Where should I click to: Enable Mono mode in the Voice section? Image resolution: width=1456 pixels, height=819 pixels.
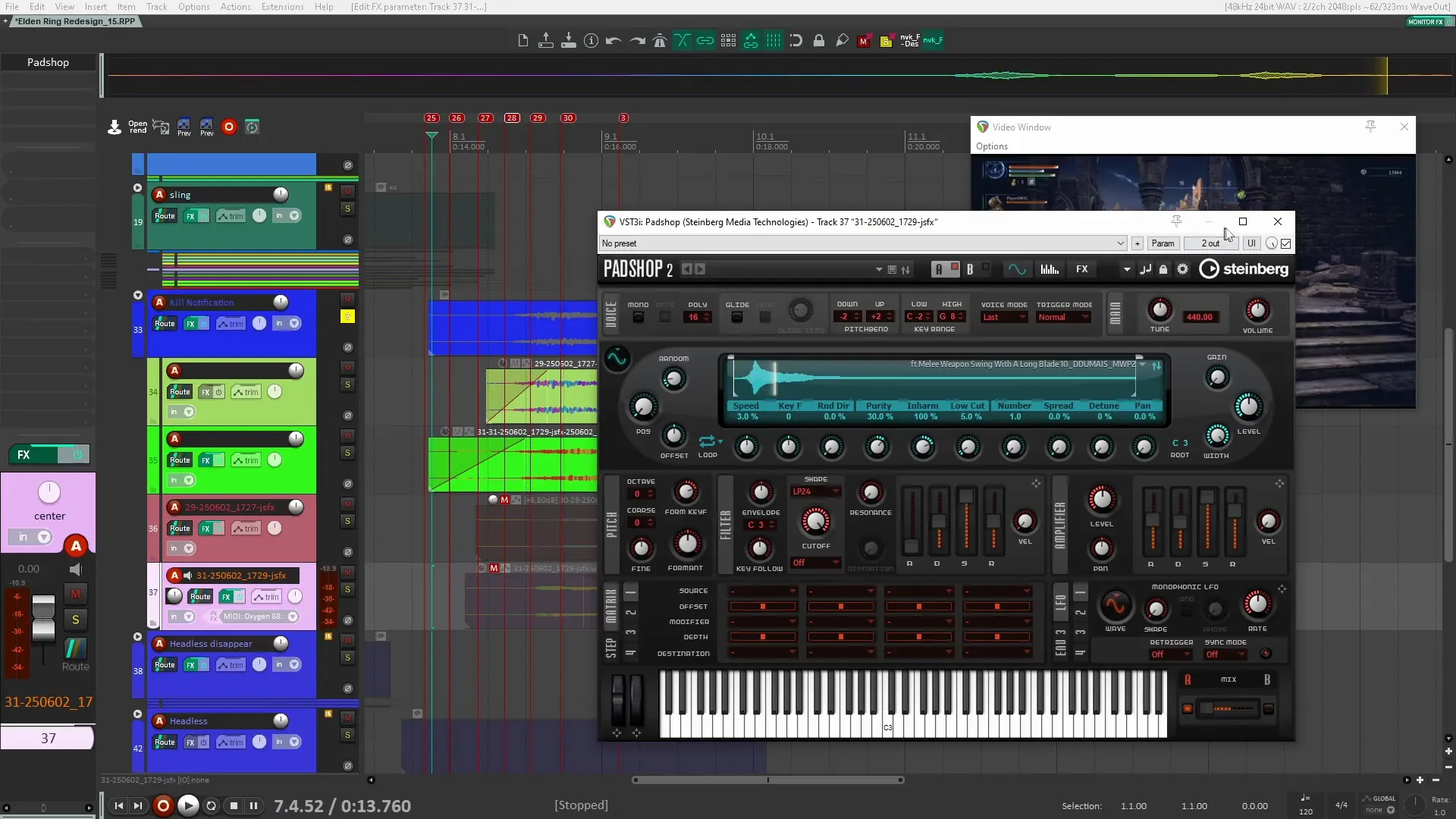(638, 317)
